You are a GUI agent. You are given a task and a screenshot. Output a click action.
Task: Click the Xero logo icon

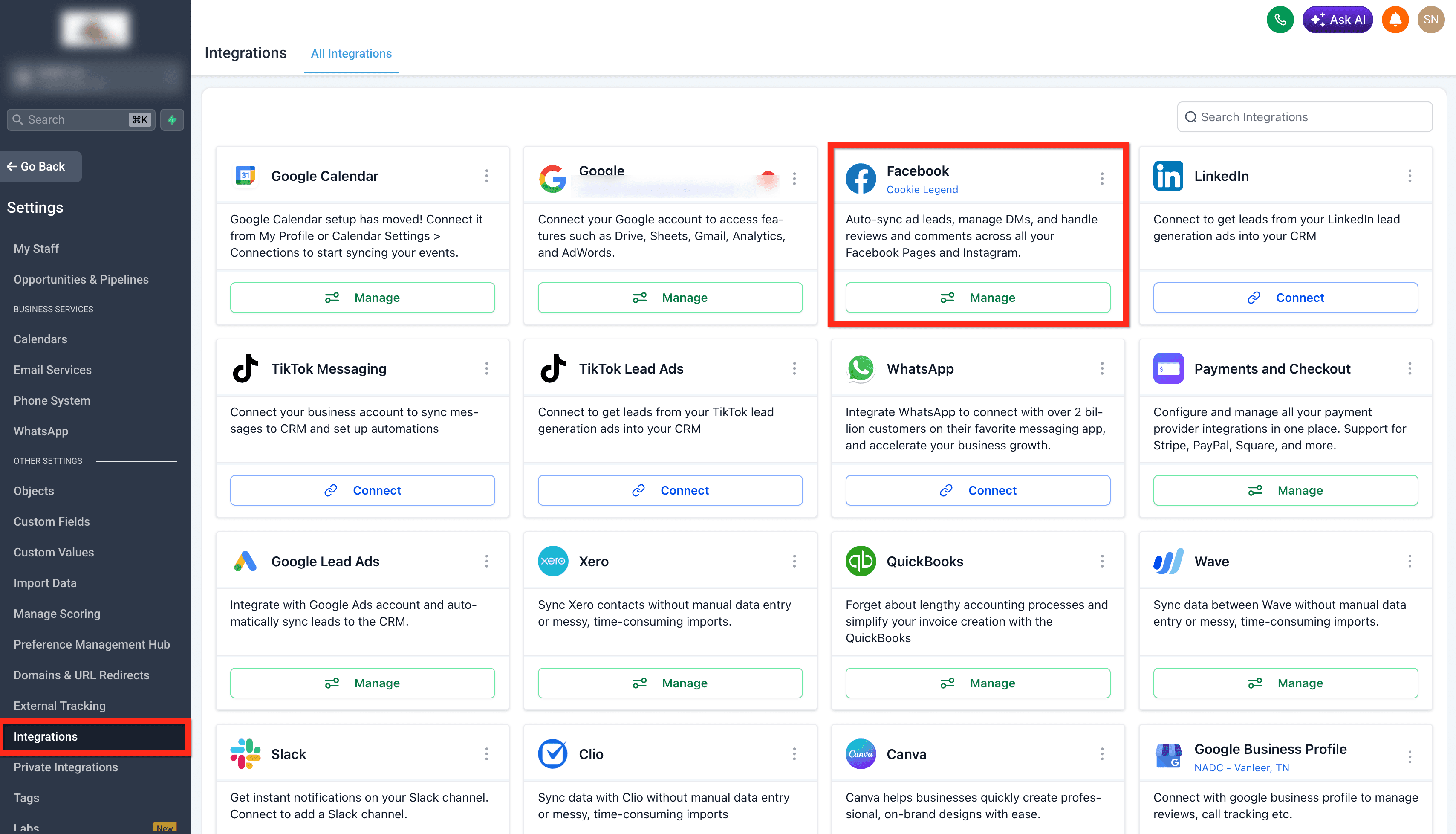pyautogui.click(x=552, y=561)
